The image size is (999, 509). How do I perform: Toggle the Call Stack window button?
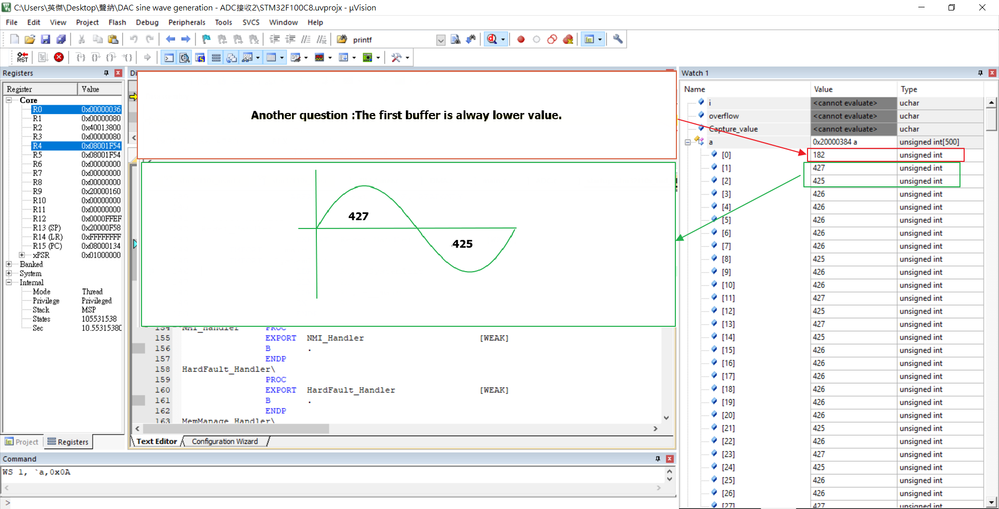coord(232,57)
